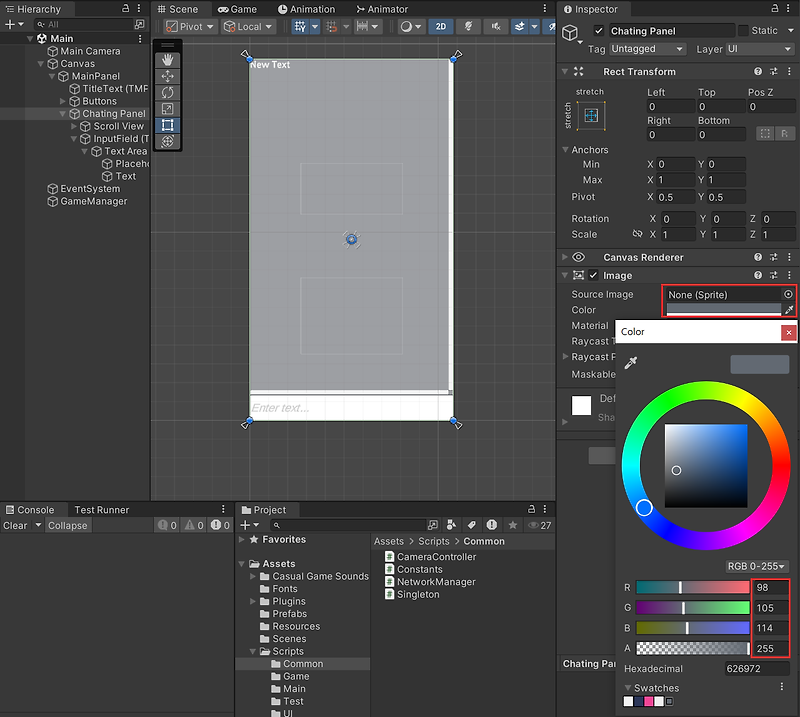Expand Scroll View in Hierarchy
This screenshot has height=717, width=800.
pyautogui.click(x=73, y=126)
